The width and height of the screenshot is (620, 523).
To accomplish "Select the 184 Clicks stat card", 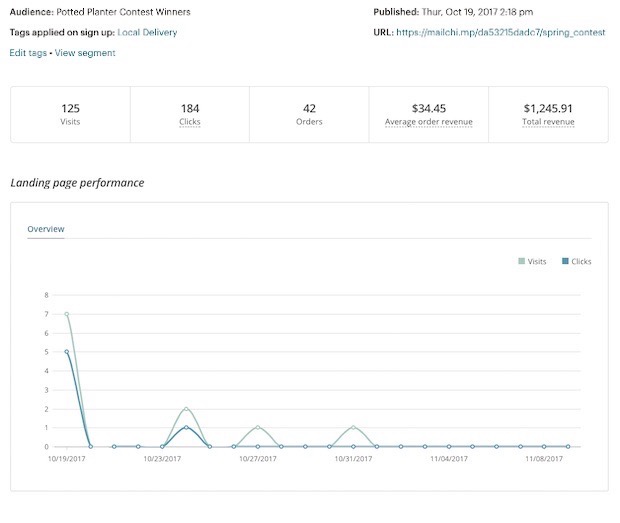I will [x=190, y=114].
